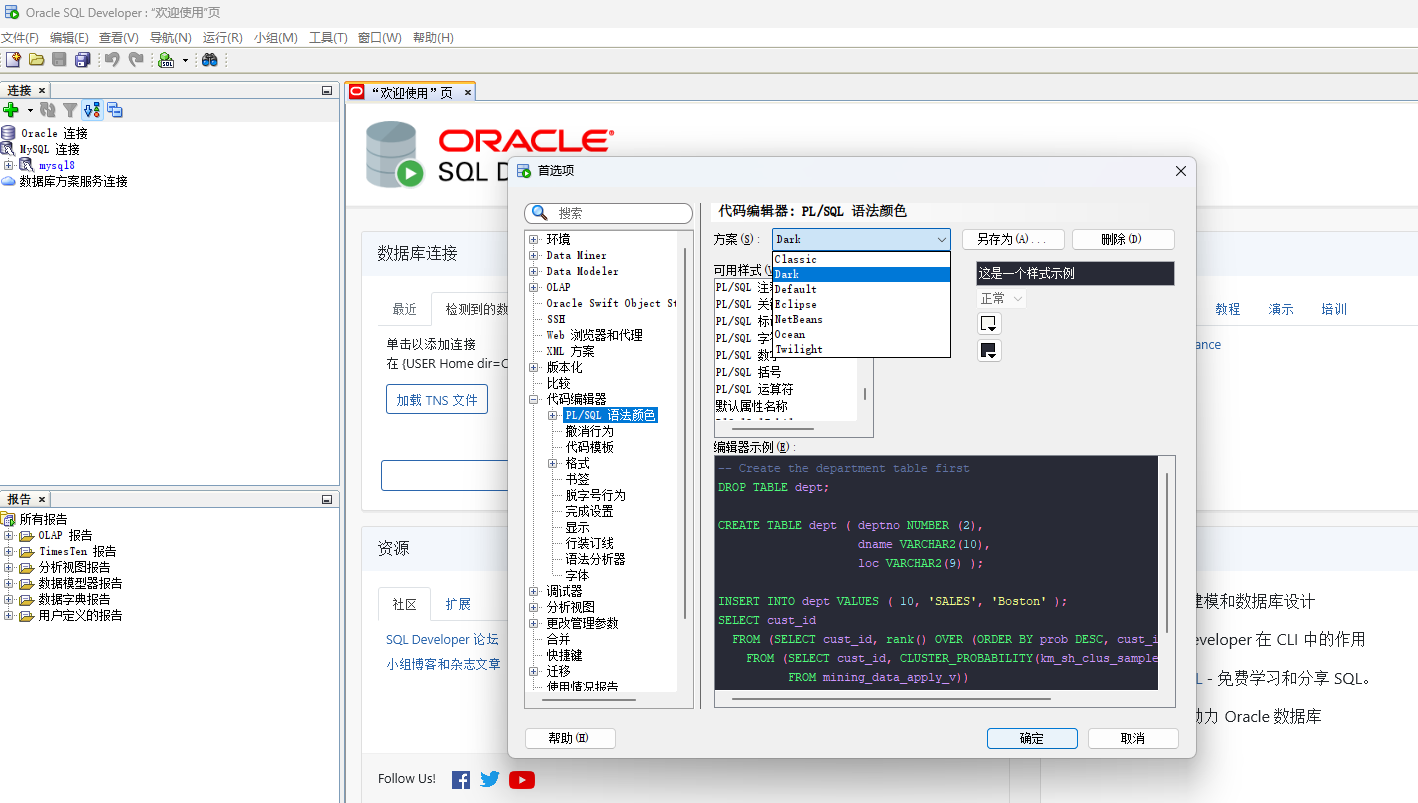Open dropdown arrow beside green plus icon

pos(30,110)
